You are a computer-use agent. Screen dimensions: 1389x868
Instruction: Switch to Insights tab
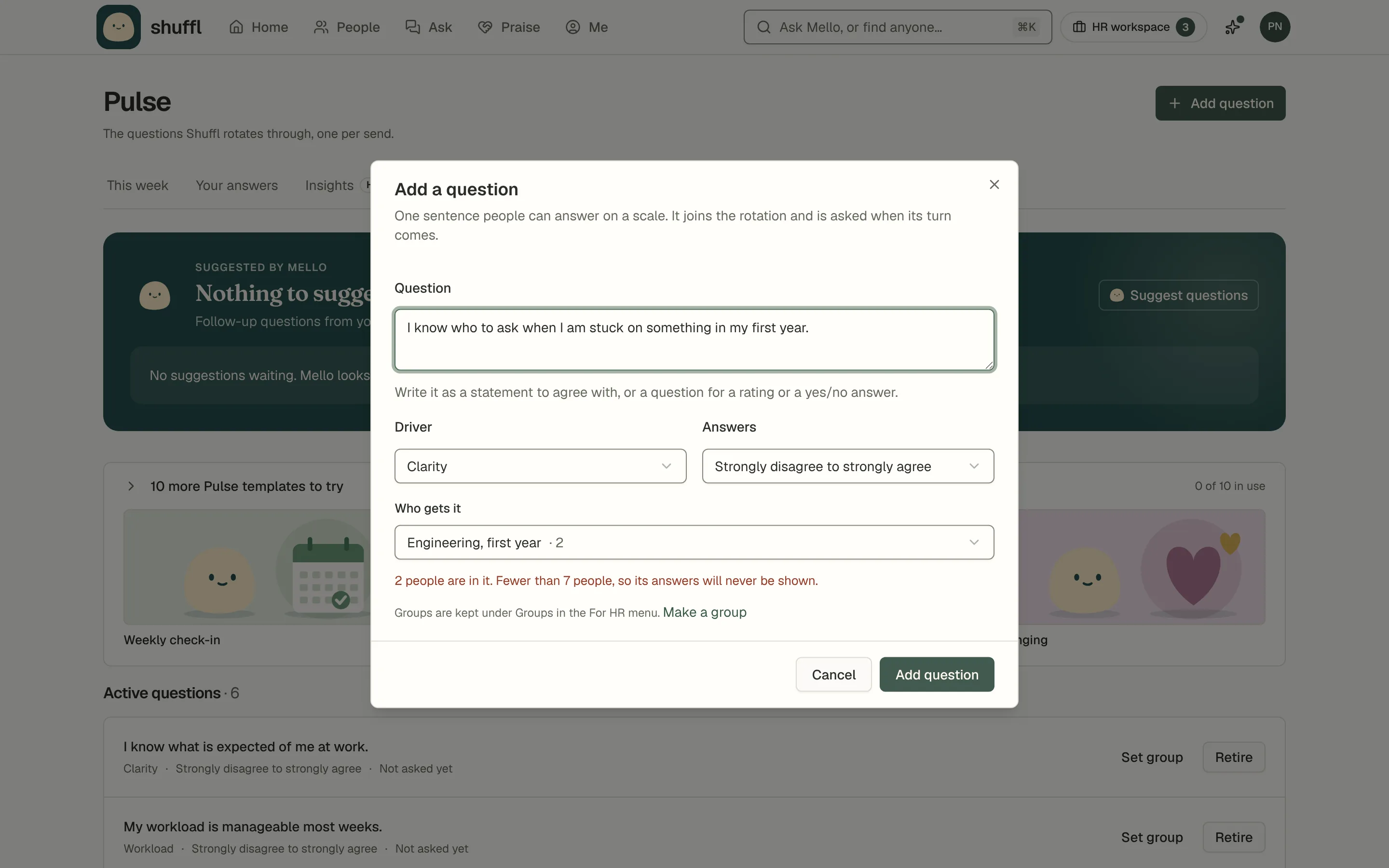(x=329, y=186)
